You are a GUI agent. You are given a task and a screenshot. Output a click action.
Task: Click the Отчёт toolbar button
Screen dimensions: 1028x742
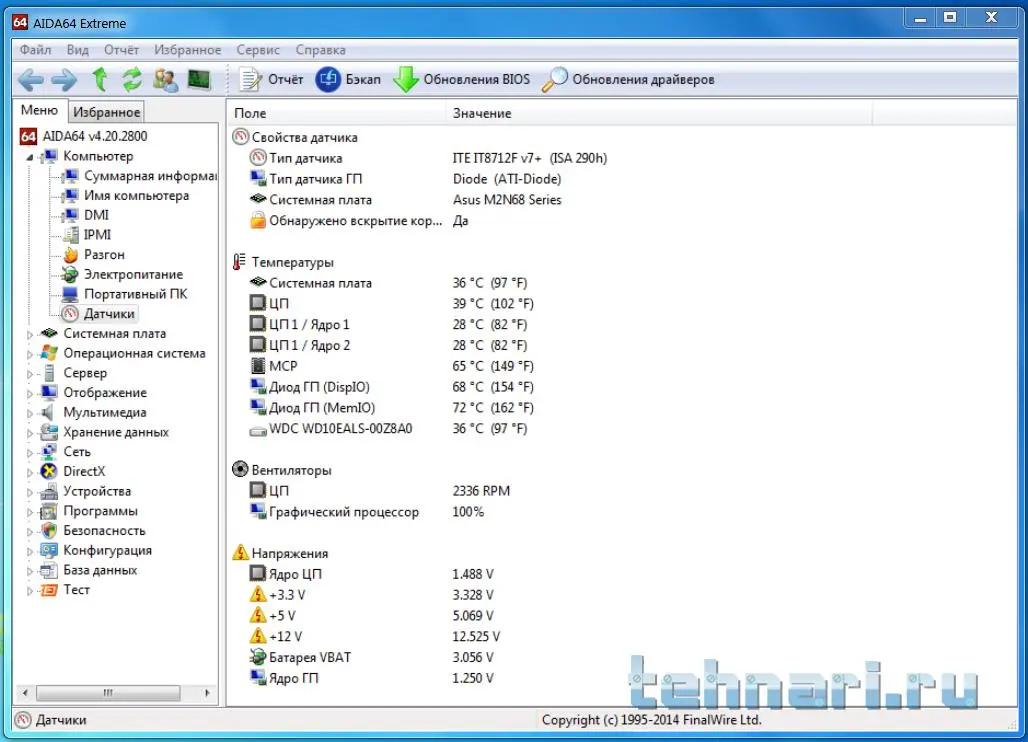272,80
